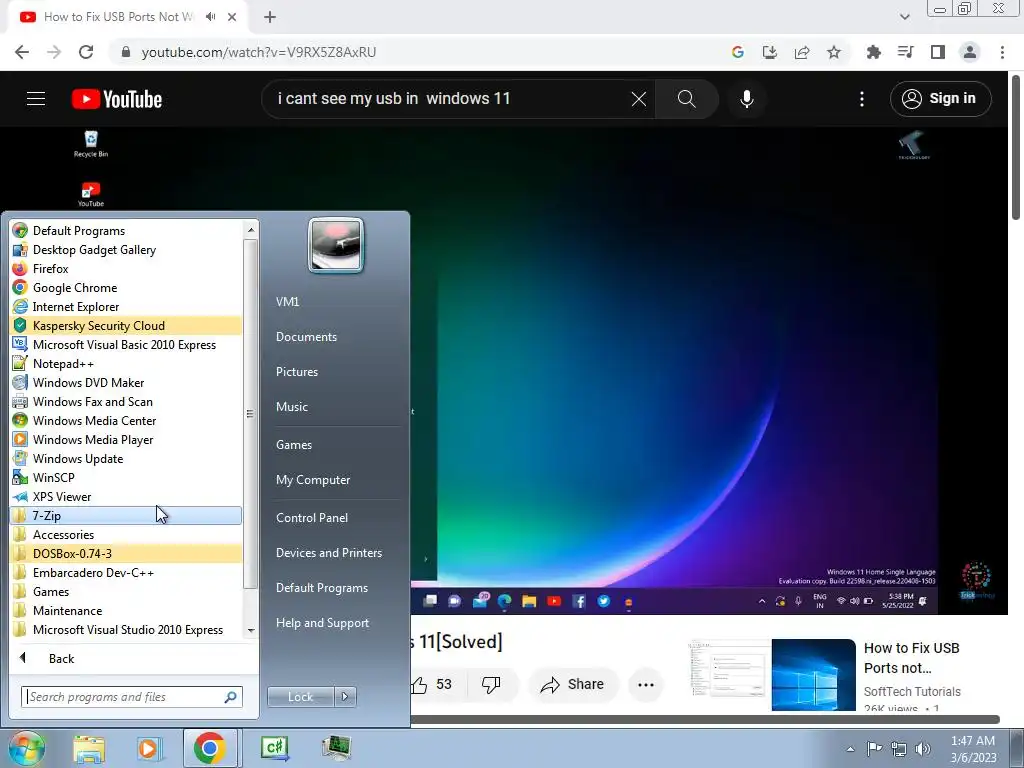Click Search programs and files box

132,697
